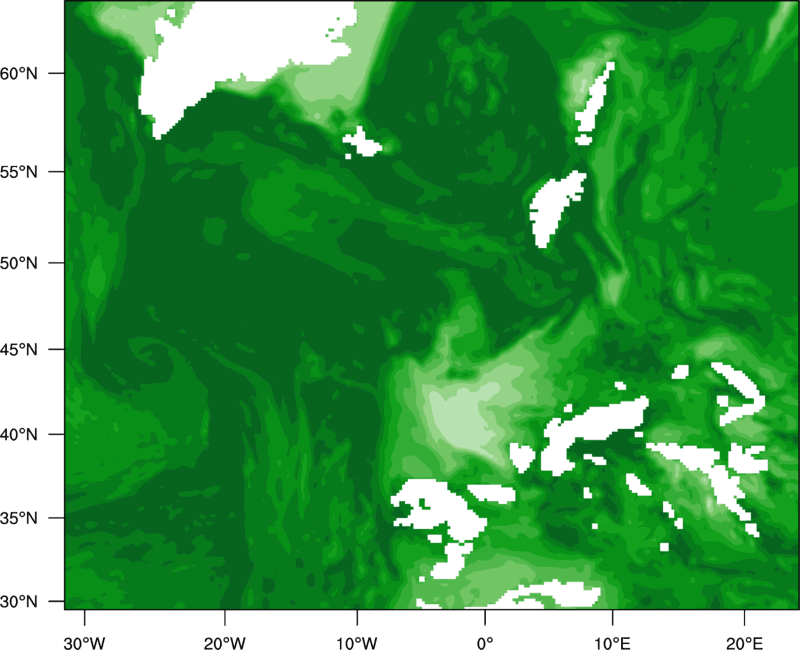Click the 20°E longitude label
800x650 pixels.
(744, 643)
